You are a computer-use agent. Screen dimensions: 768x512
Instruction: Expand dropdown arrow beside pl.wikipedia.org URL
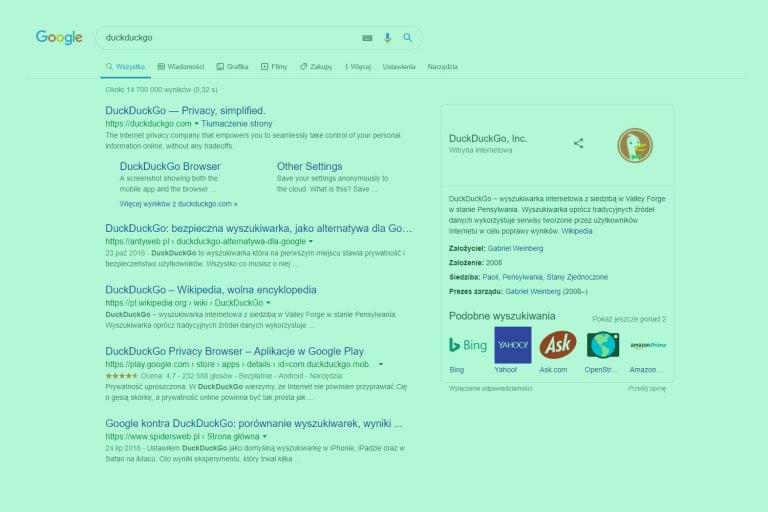(x=268, y=303)
